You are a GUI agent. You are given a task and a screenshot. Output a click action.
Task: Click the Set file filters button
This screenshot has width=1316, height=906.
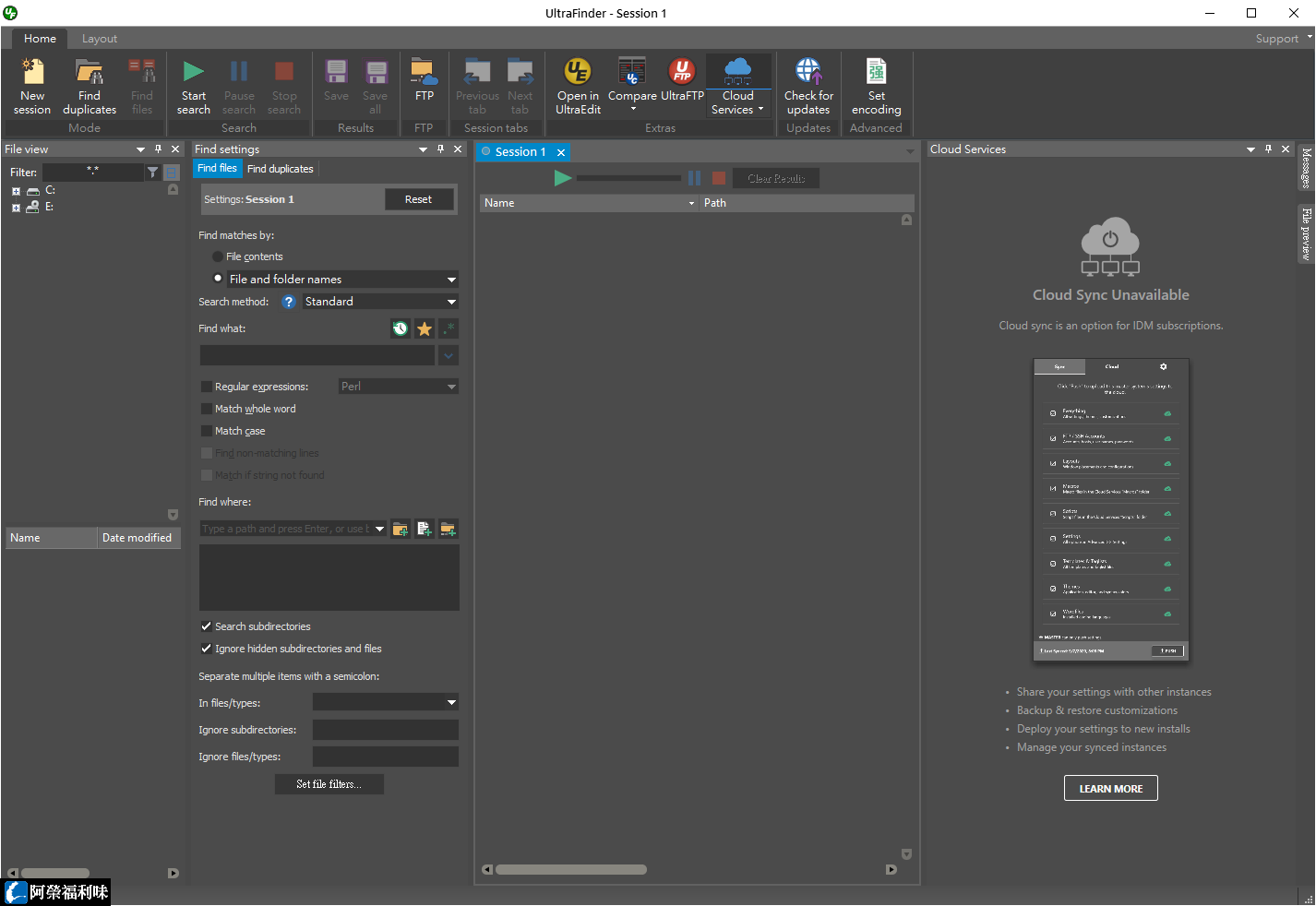click(329, 784)
